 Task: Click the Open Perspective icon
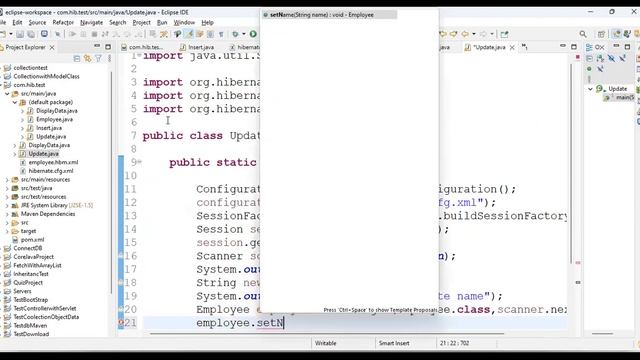tap(601, 34)
